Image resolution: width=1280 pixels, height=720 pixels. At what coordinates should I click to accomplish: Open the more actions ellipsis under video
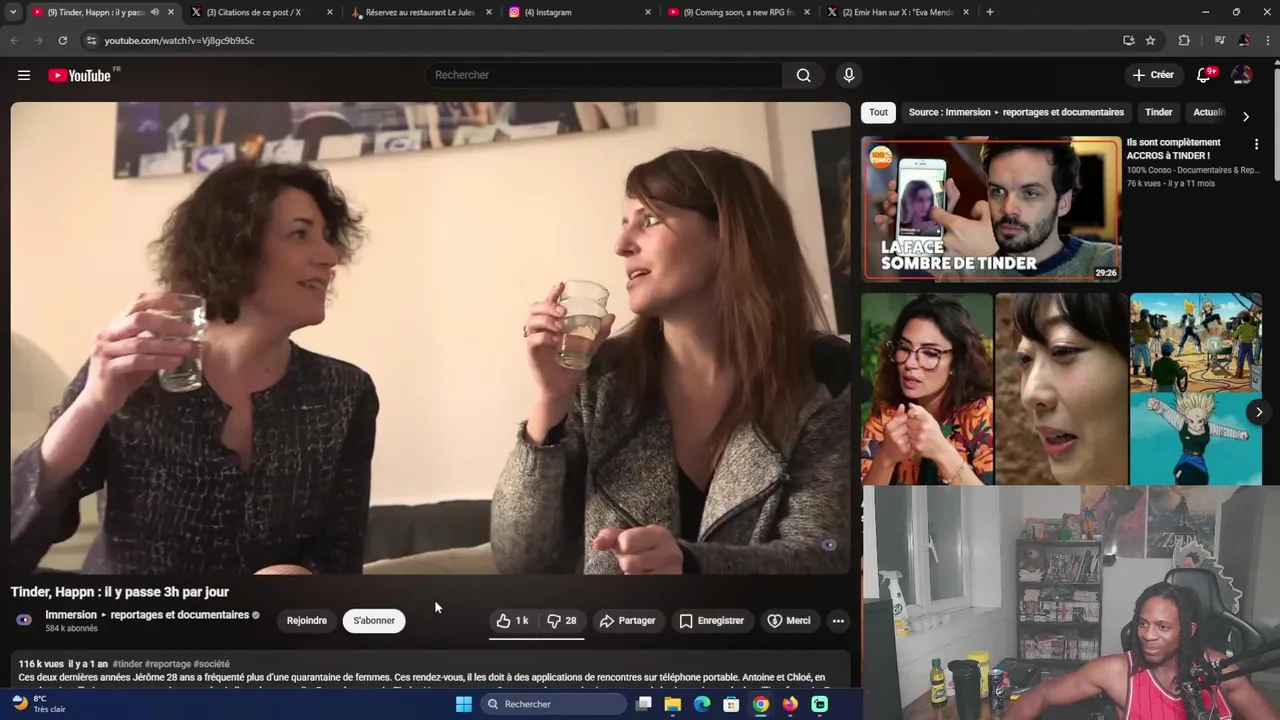[838, 621]
